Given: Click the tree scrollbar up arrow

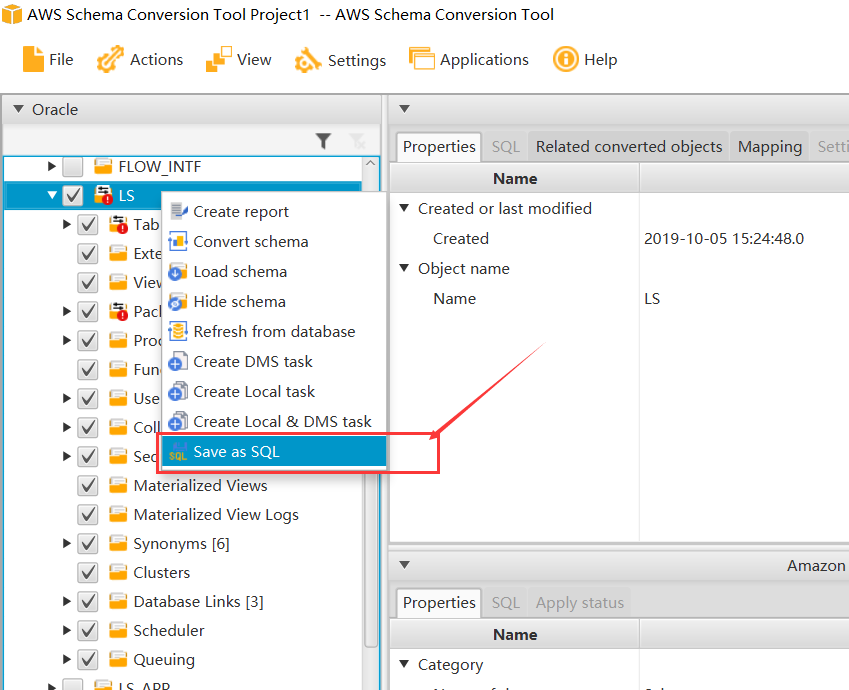Looking at the screenshot, I should (x=370, y=163).
